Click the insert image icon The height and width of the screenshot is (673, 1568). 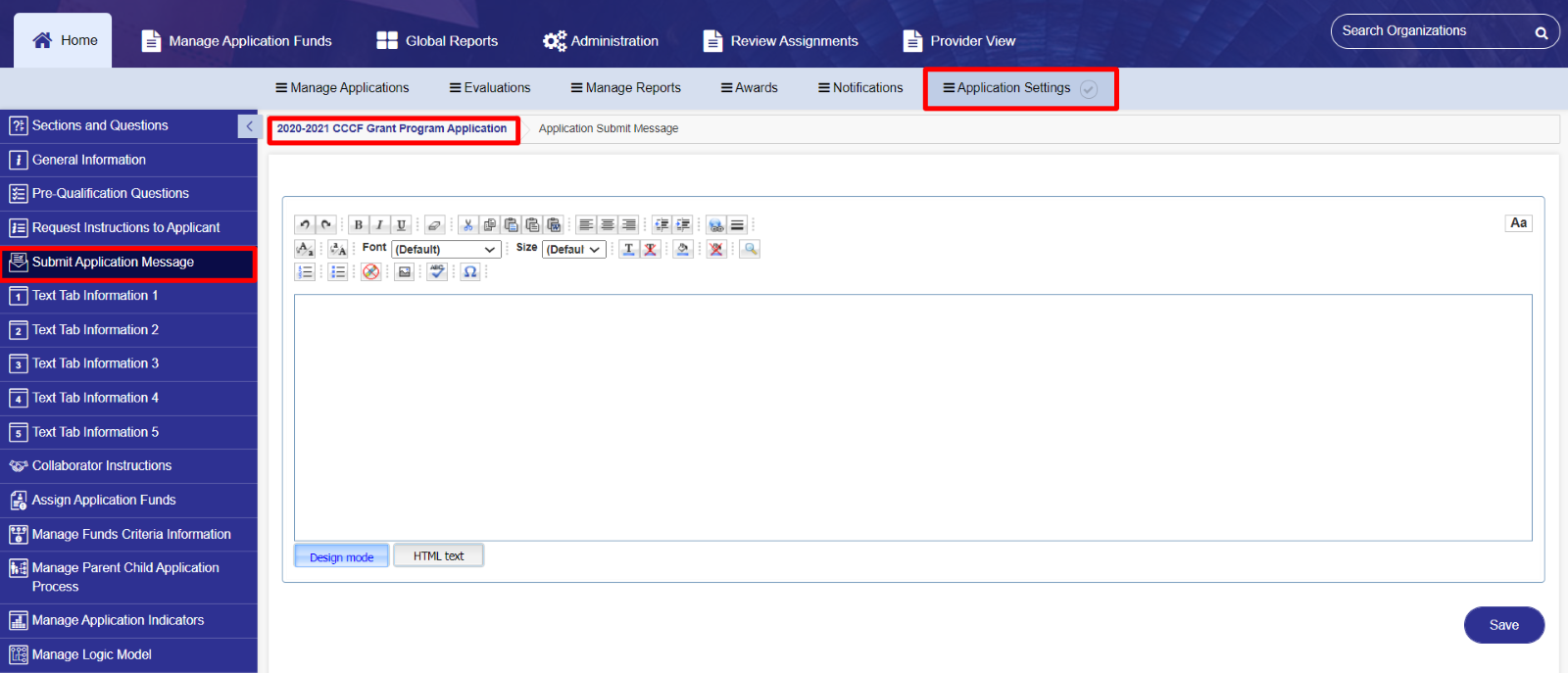click(x=404, y=271)
